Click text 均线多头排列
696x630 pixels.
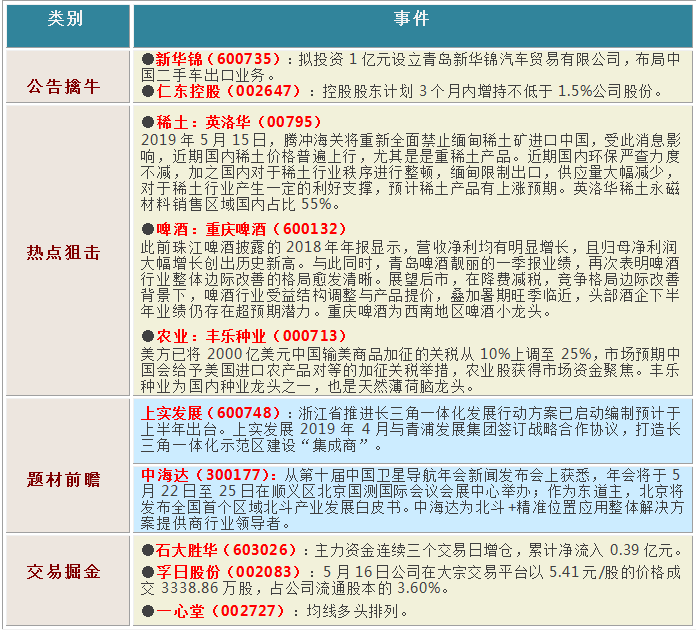click(x=352, y=611)
